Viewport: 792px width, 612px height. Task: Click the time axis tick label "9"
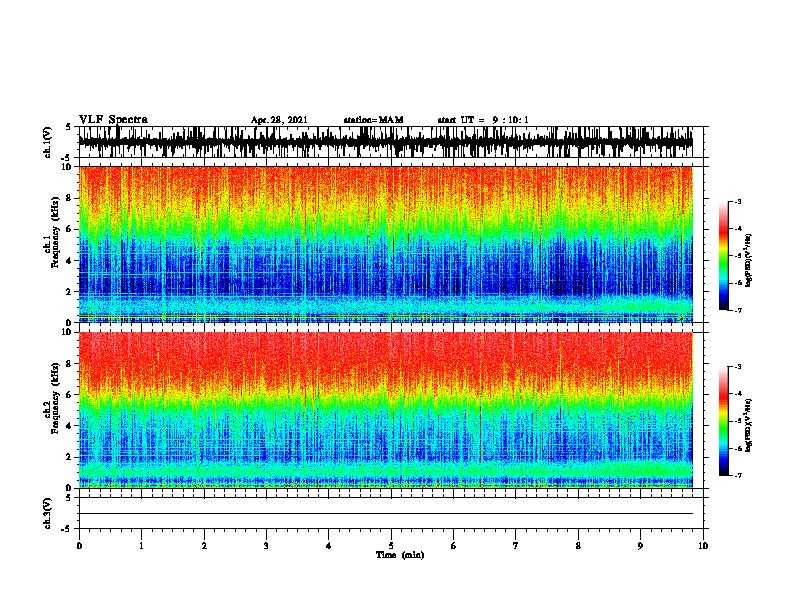point(640,546)
